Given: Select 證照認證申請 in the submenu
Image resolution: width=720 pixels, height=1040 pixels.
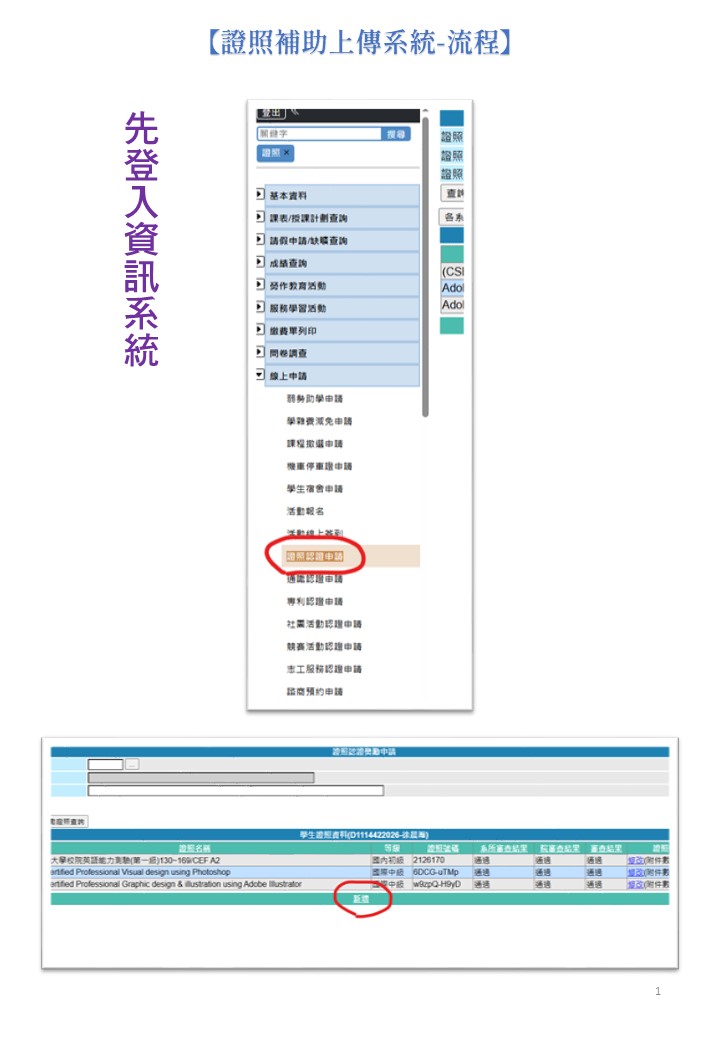Looking at the screenshot, I should click(x=314, y=556).
